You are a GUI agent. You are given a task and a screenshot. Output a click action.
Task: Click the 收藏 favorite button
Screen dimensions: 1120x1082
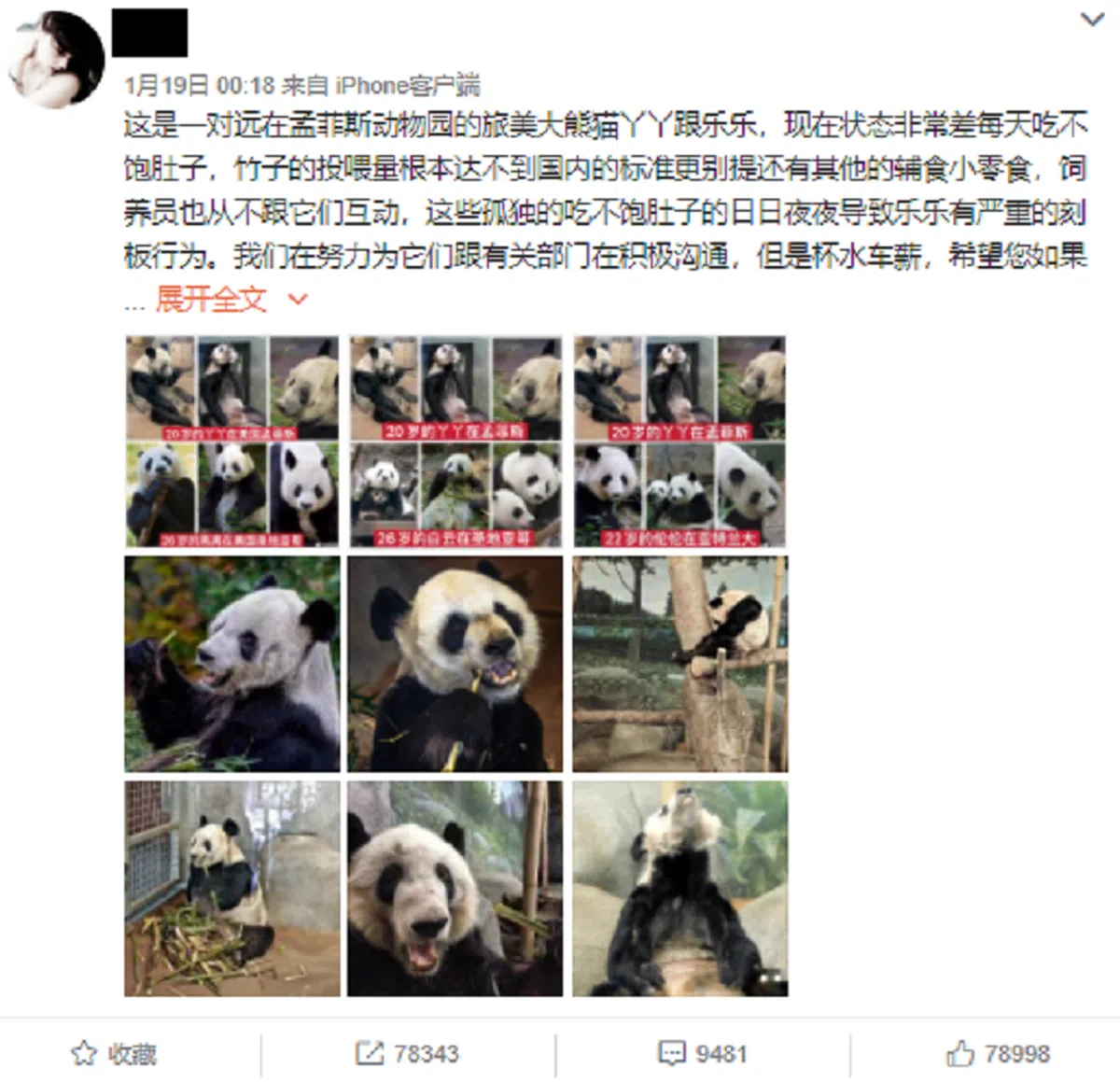click(x=114, y=1054)
